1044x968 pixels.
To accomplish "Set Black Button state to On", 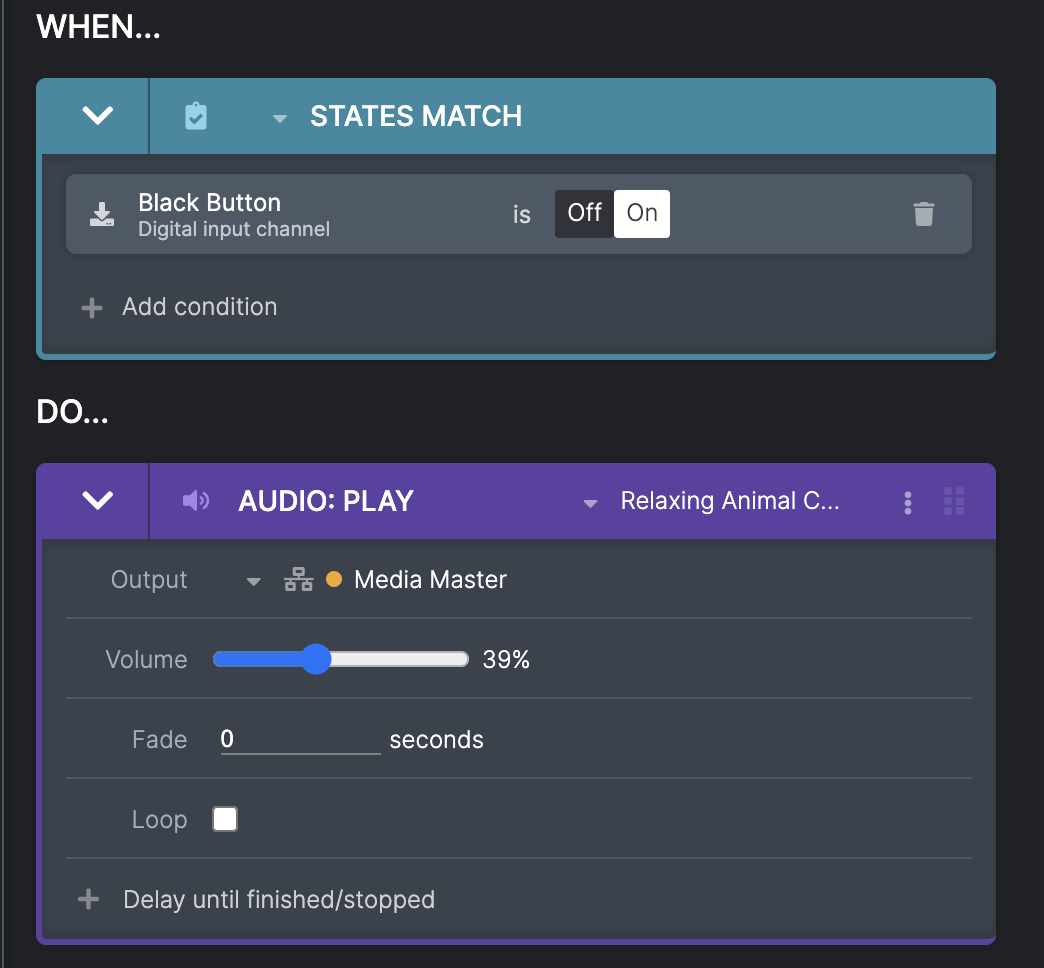I will tap(642, 214).
